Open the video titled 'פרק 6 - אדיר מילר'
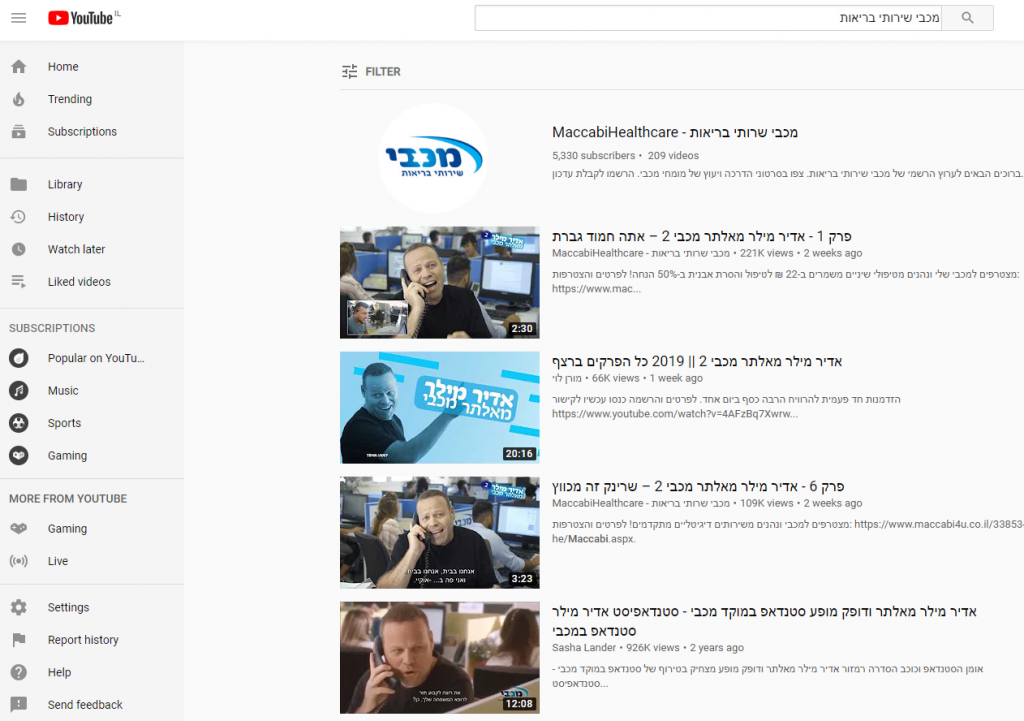Image resolution: width=1024 pixels, height=721 pixels. 698,486
